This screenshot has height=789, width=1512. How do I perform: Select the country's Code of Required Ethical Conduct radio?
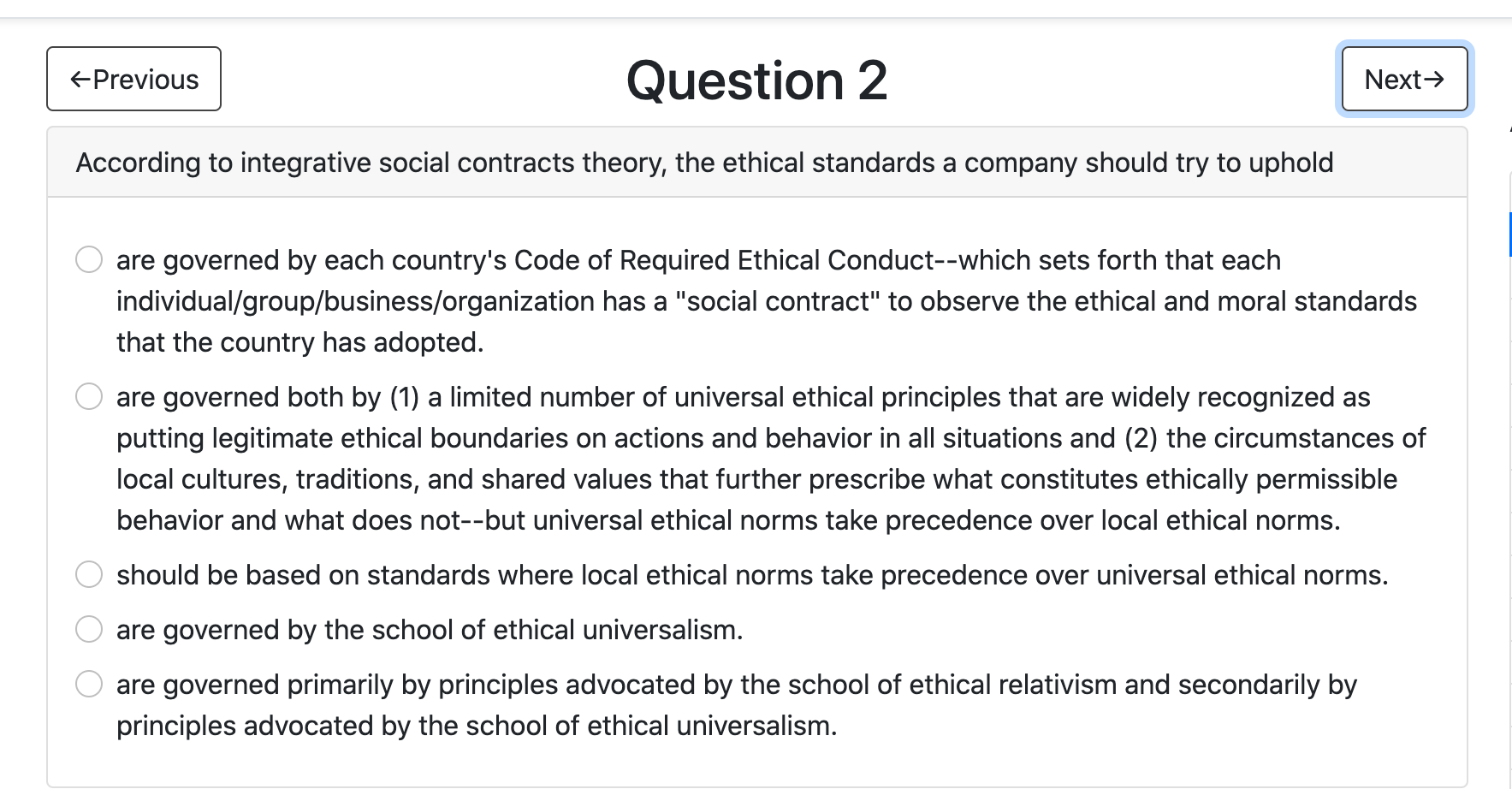tap(89, 259)
